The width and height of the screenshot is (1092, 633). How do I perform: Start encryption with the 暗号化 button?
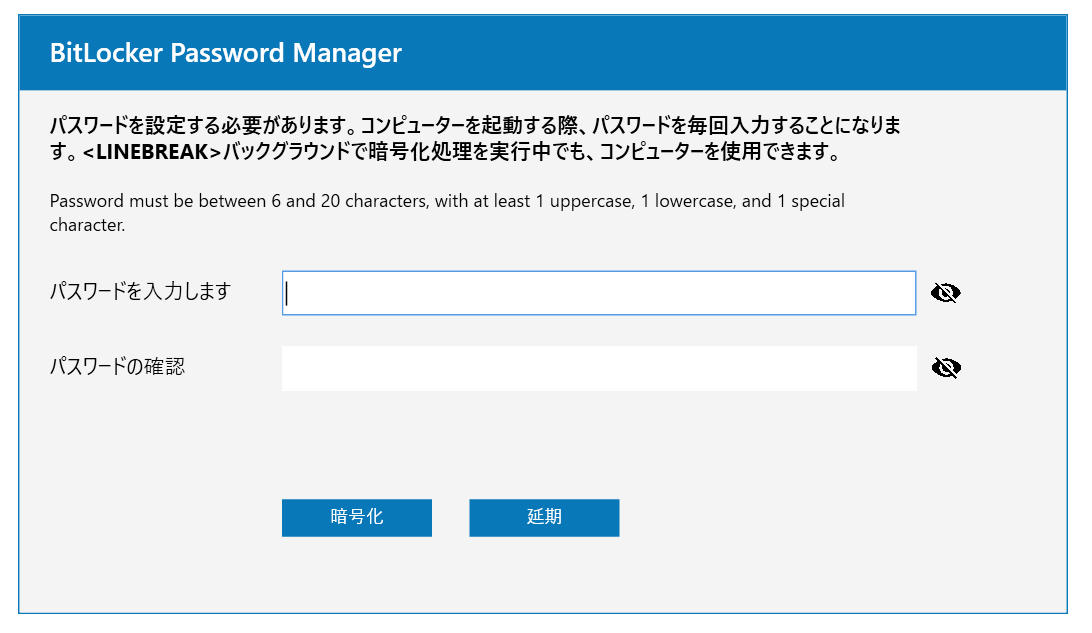coord(356,517)
